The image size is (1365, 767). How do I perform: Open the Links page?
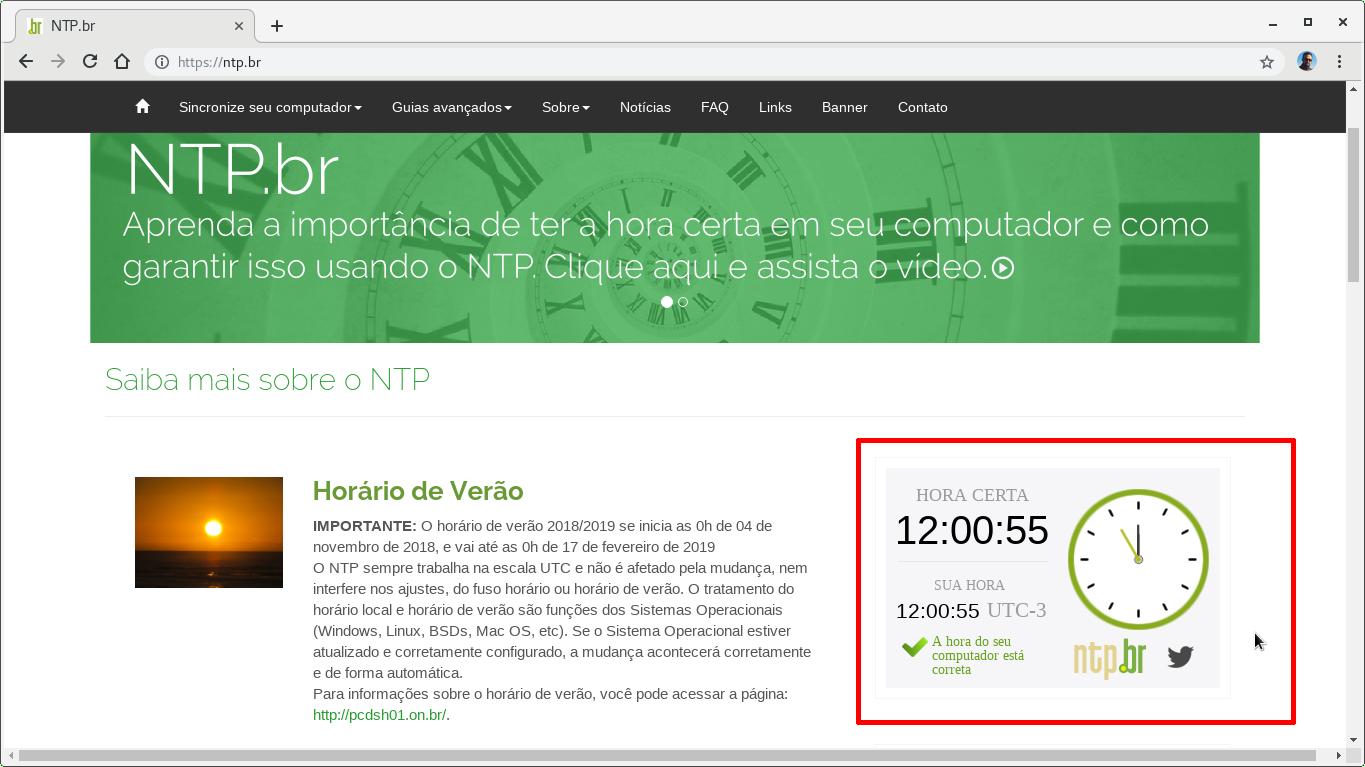pos(775,107)
